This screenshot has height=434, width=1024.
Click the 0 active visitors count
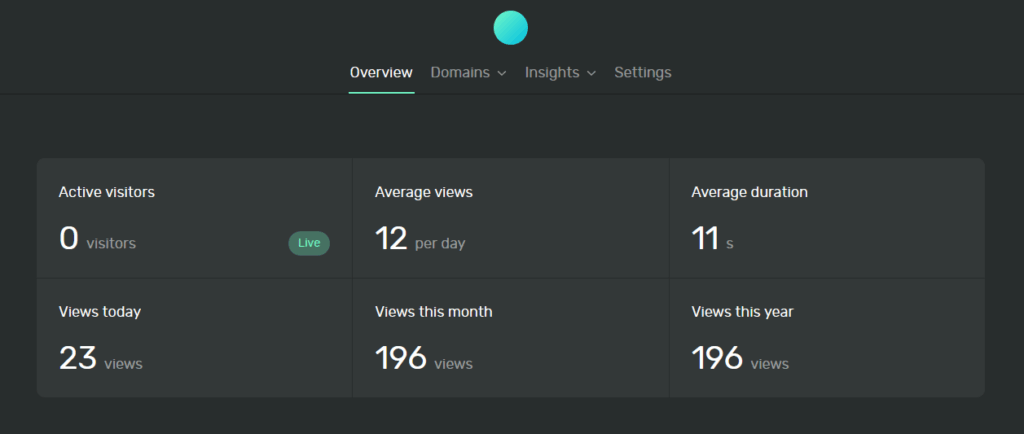(x=69, y=239)
